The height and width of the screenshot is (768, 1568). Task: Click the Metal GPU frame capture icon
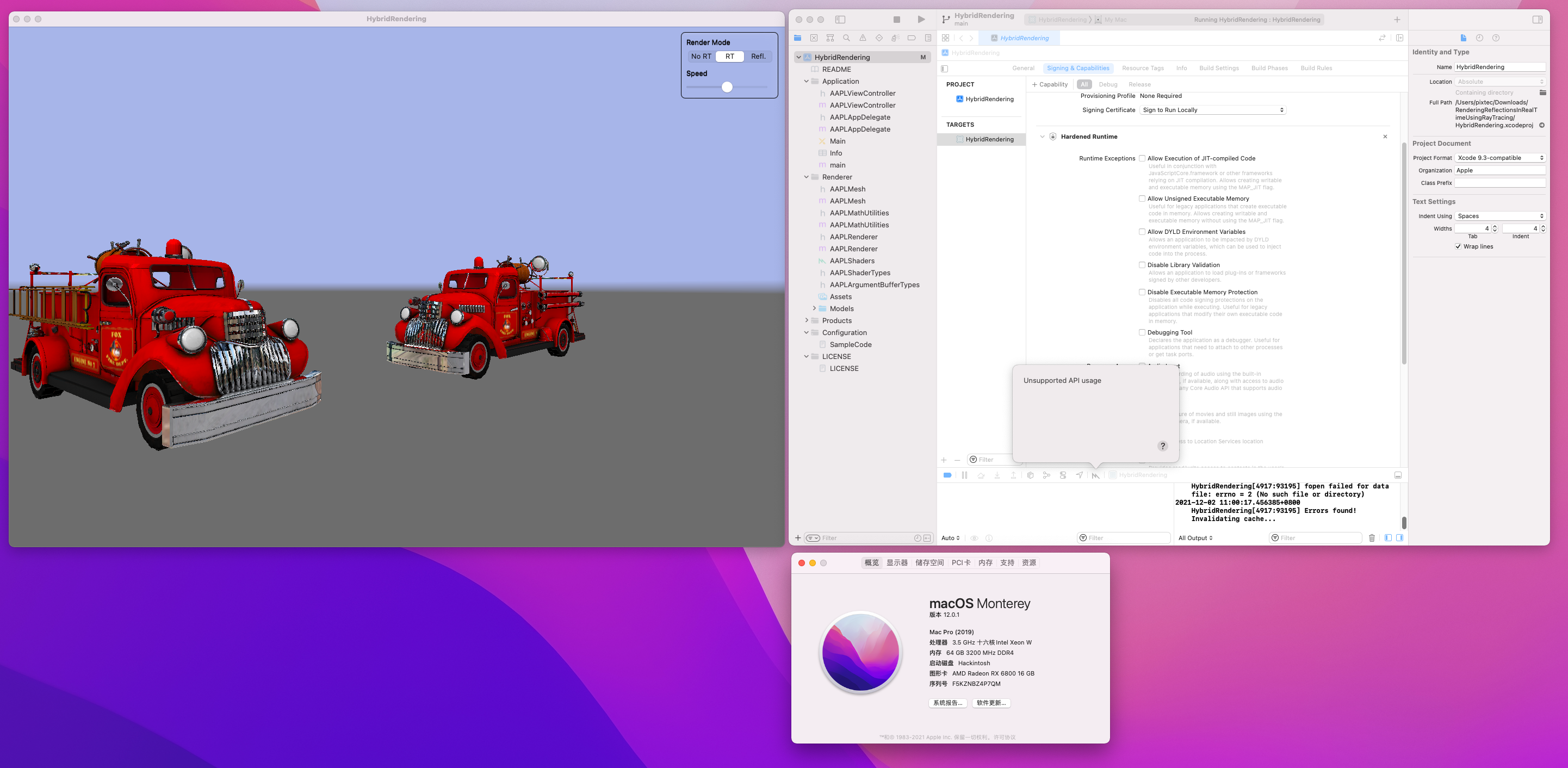(1096, 475)
